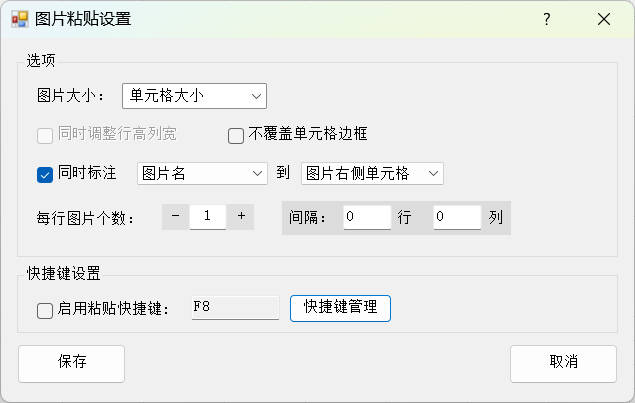Open the 图片大小 dropdown
Image resolution: width=635 pixels, height=403 pixels.
tap(194, 96)
